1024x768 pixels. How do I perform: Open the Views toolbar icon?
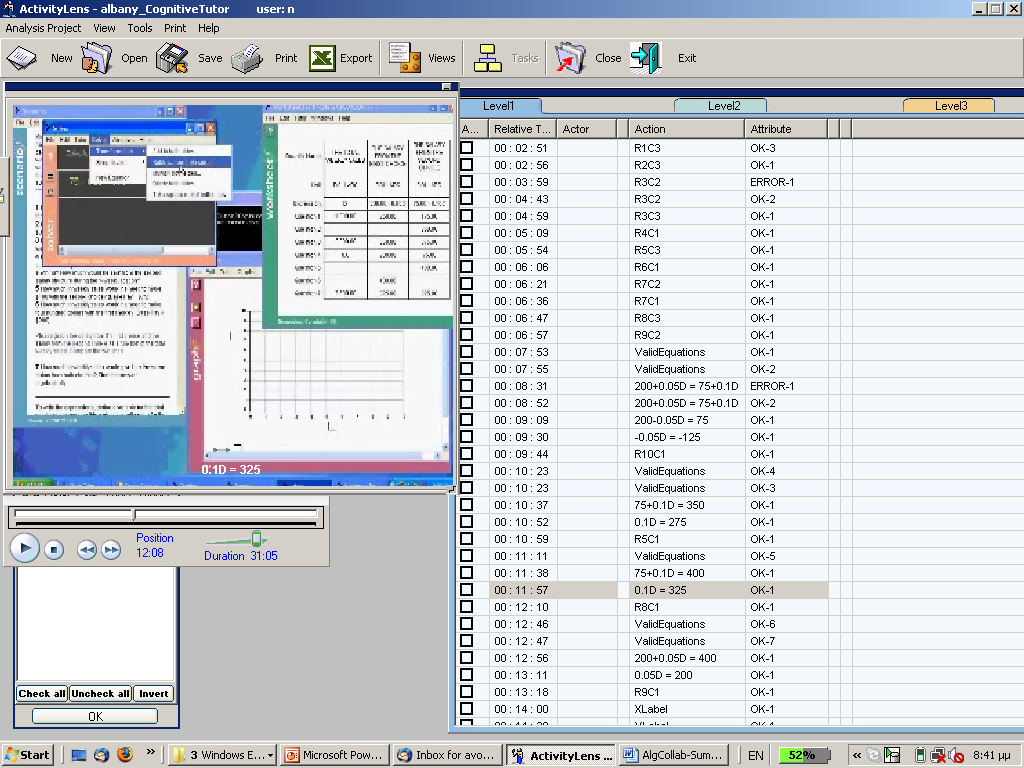pos(405,58)
